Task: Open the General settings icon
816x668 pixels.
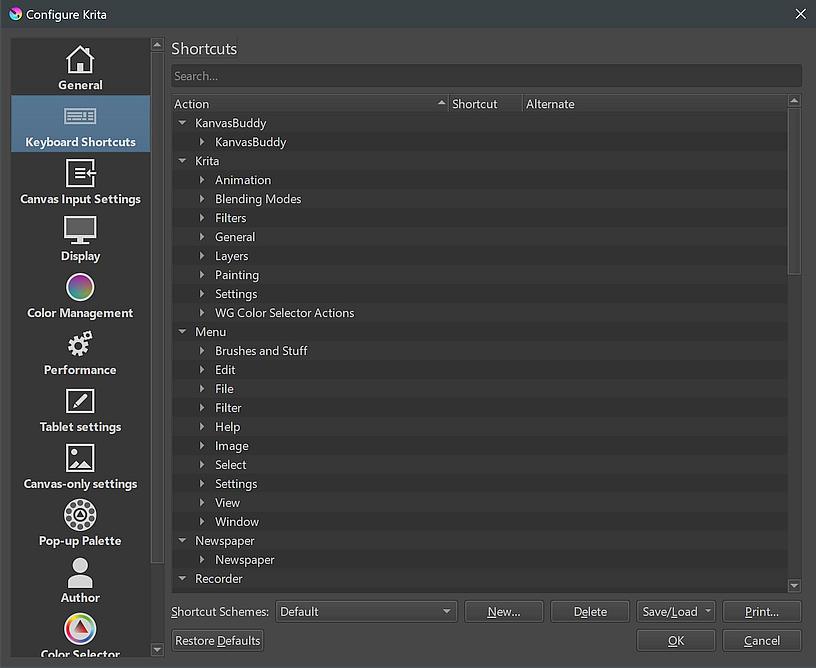Action: coord(80,60)
